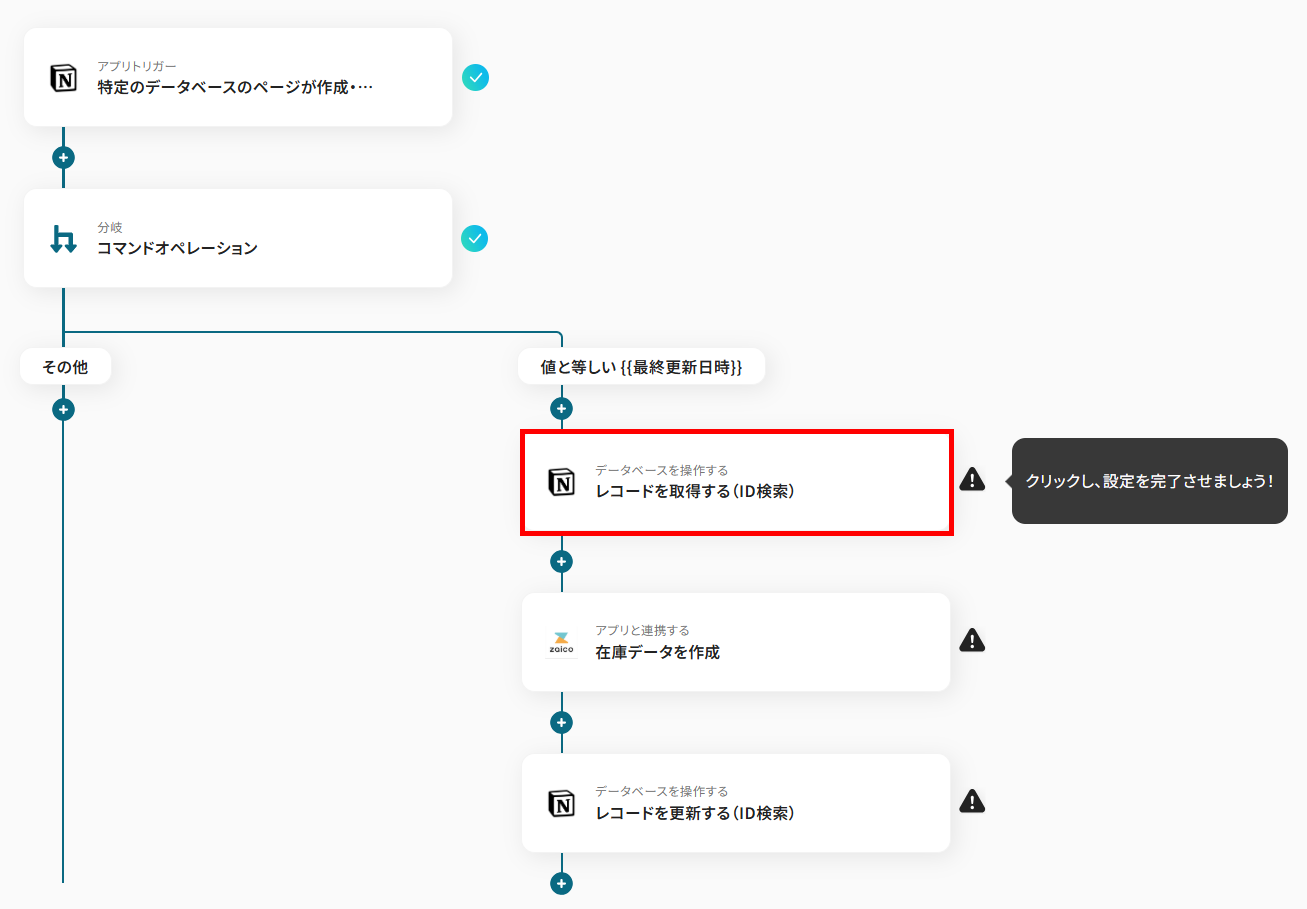Image resolution: width=1307 pixels, height=909 pixels.
Task: Add a step below the app trigger card
Action: pos(63,158)
